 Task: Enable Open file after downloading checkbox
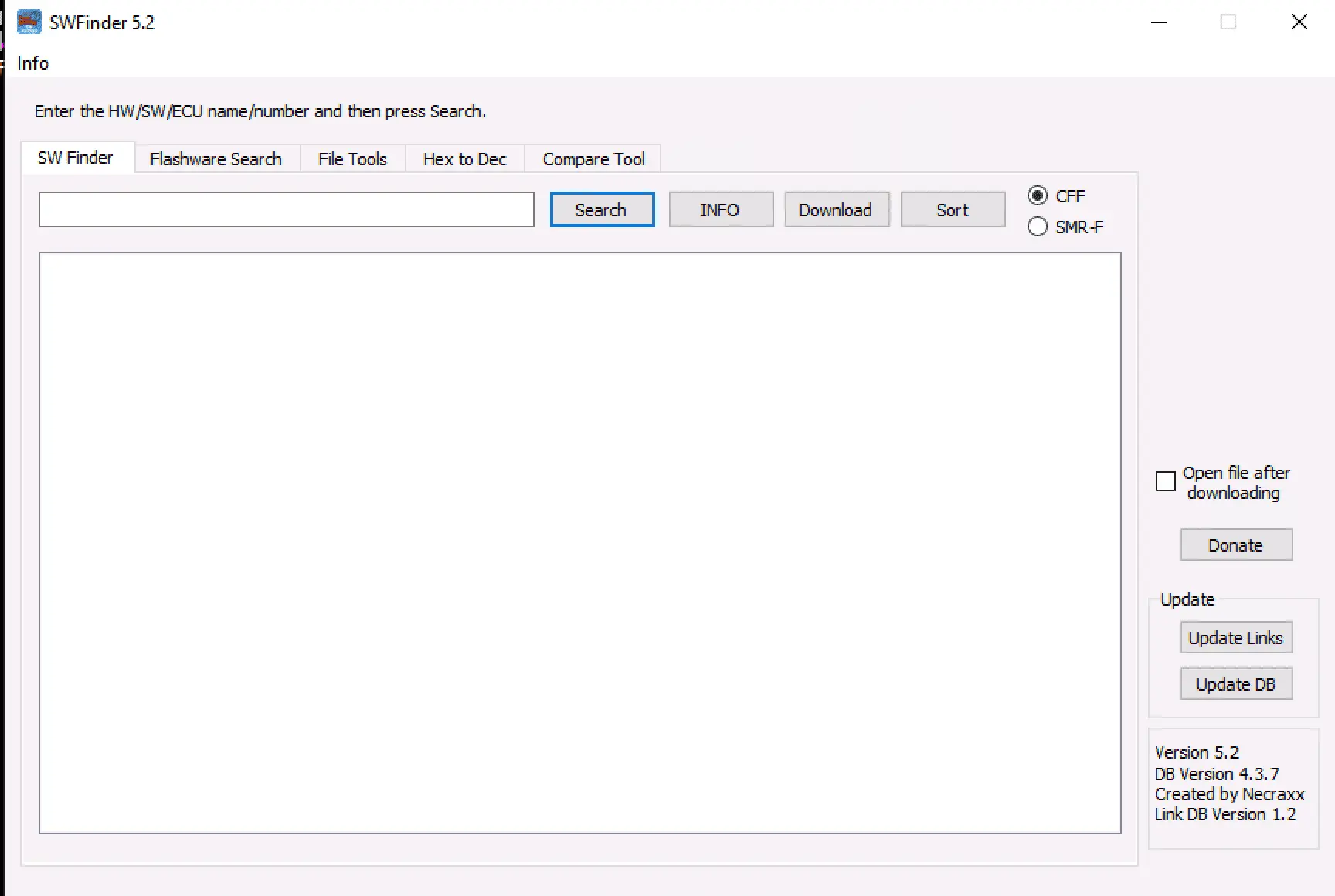[1165, 482]
